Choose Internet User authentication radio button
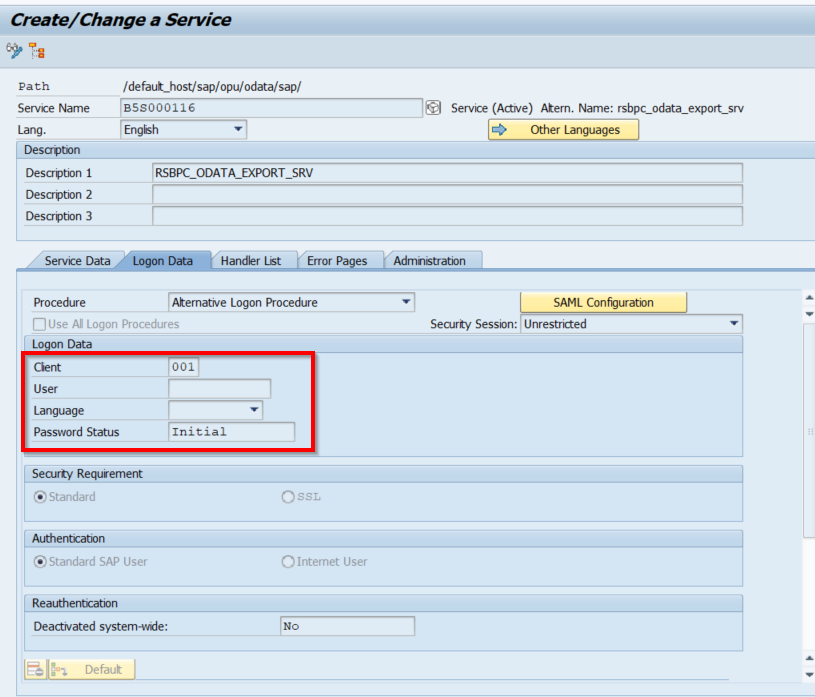The width and height of the screenshot is (815, 697). 288,562
